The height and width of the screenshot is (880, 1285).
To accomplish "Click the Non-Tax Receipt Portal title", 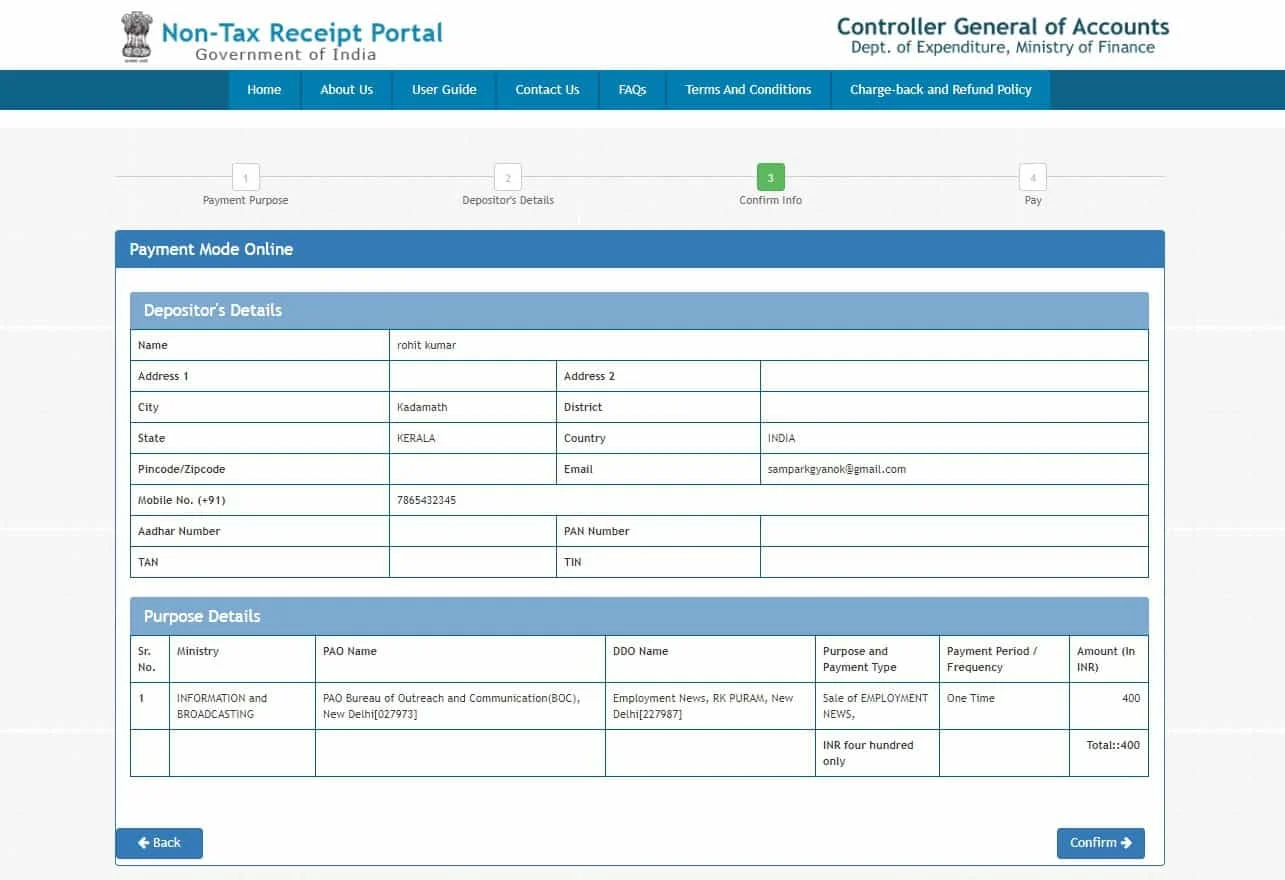I will tap(302, 32).
